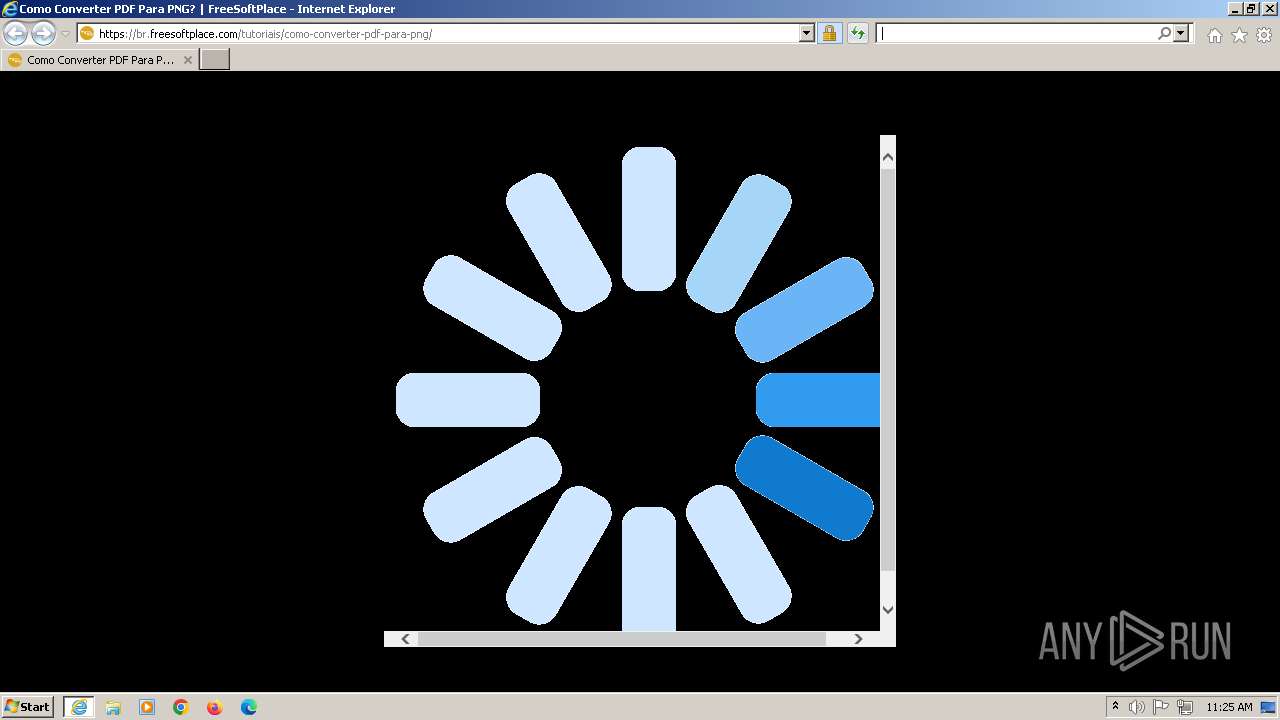Open the recent pages dropdown arrow
The height and width of the screenshot is (720, 1280).
[65, 34]
